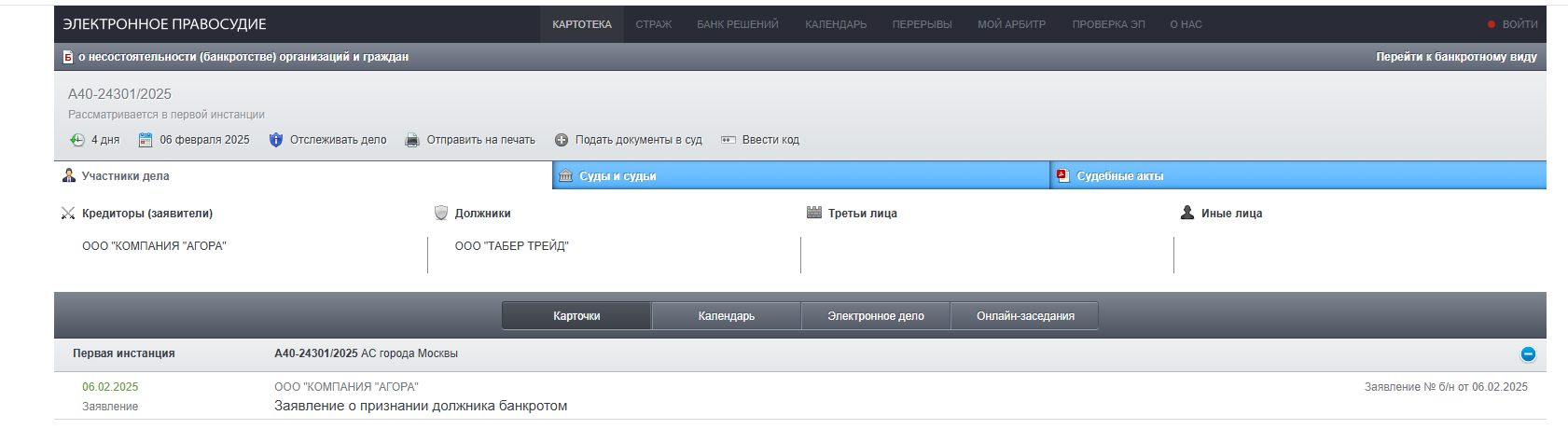Click ООО "КОМПАНИЯ "АГОРА" in the filing row
This screenshot has height=429, width=1568.
point(346,387)
